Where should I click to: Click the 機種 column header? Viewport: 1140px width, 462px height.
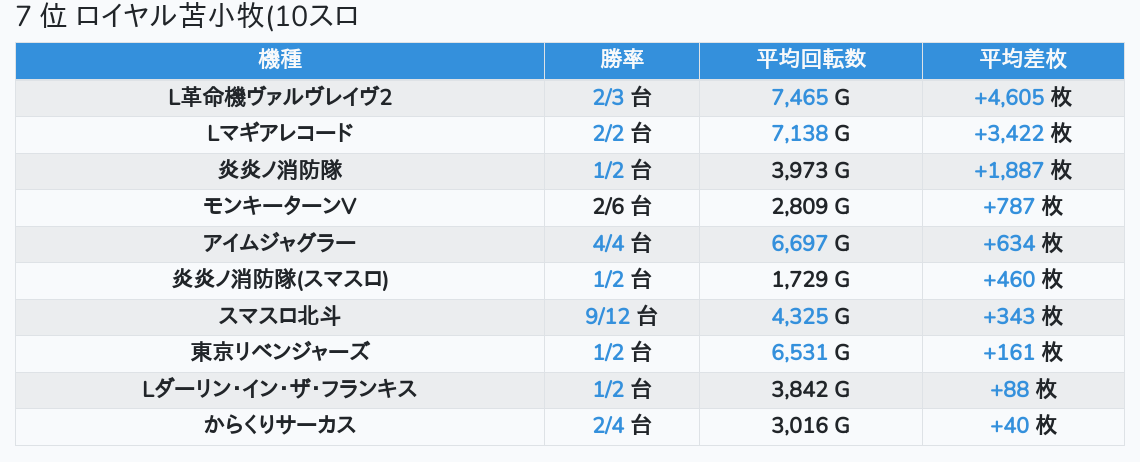click(x=279, y=60)
